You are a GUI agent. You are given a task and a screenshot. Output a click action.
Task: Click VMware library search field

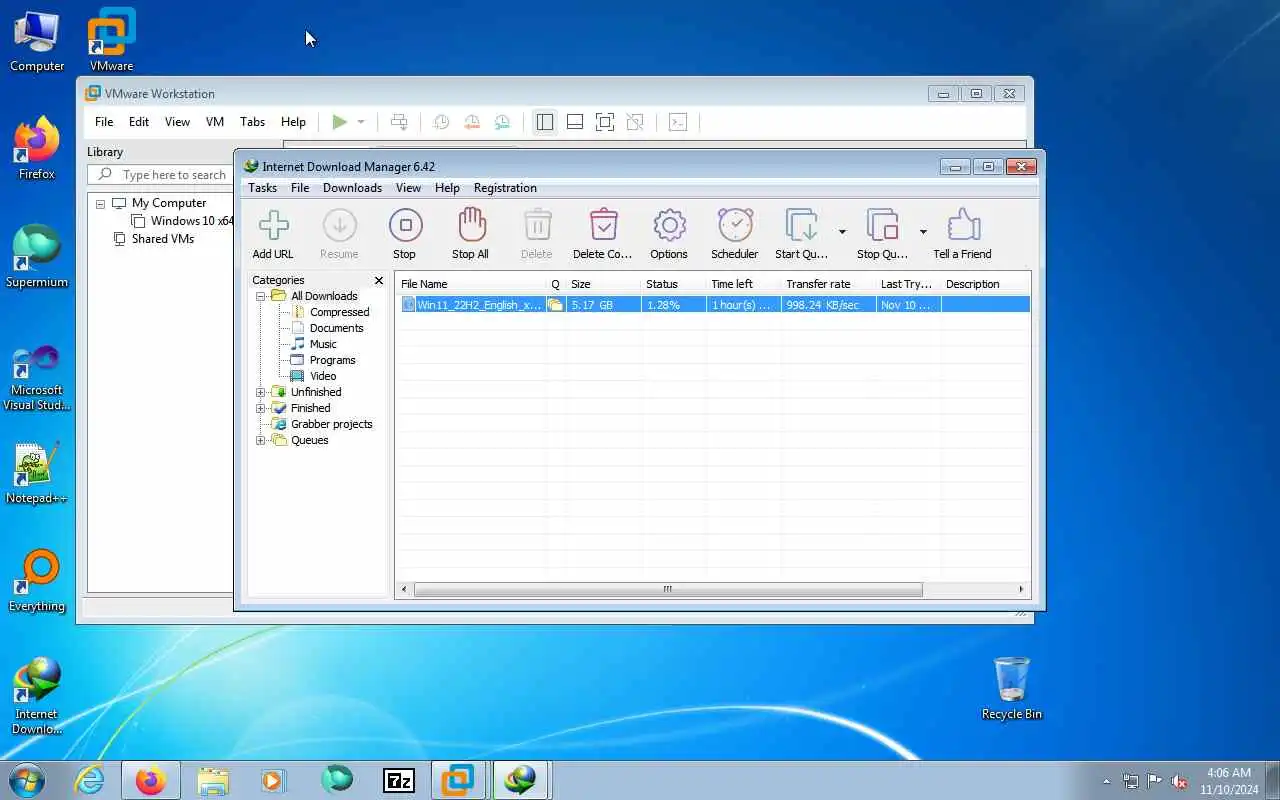click(x=160, y=175)
